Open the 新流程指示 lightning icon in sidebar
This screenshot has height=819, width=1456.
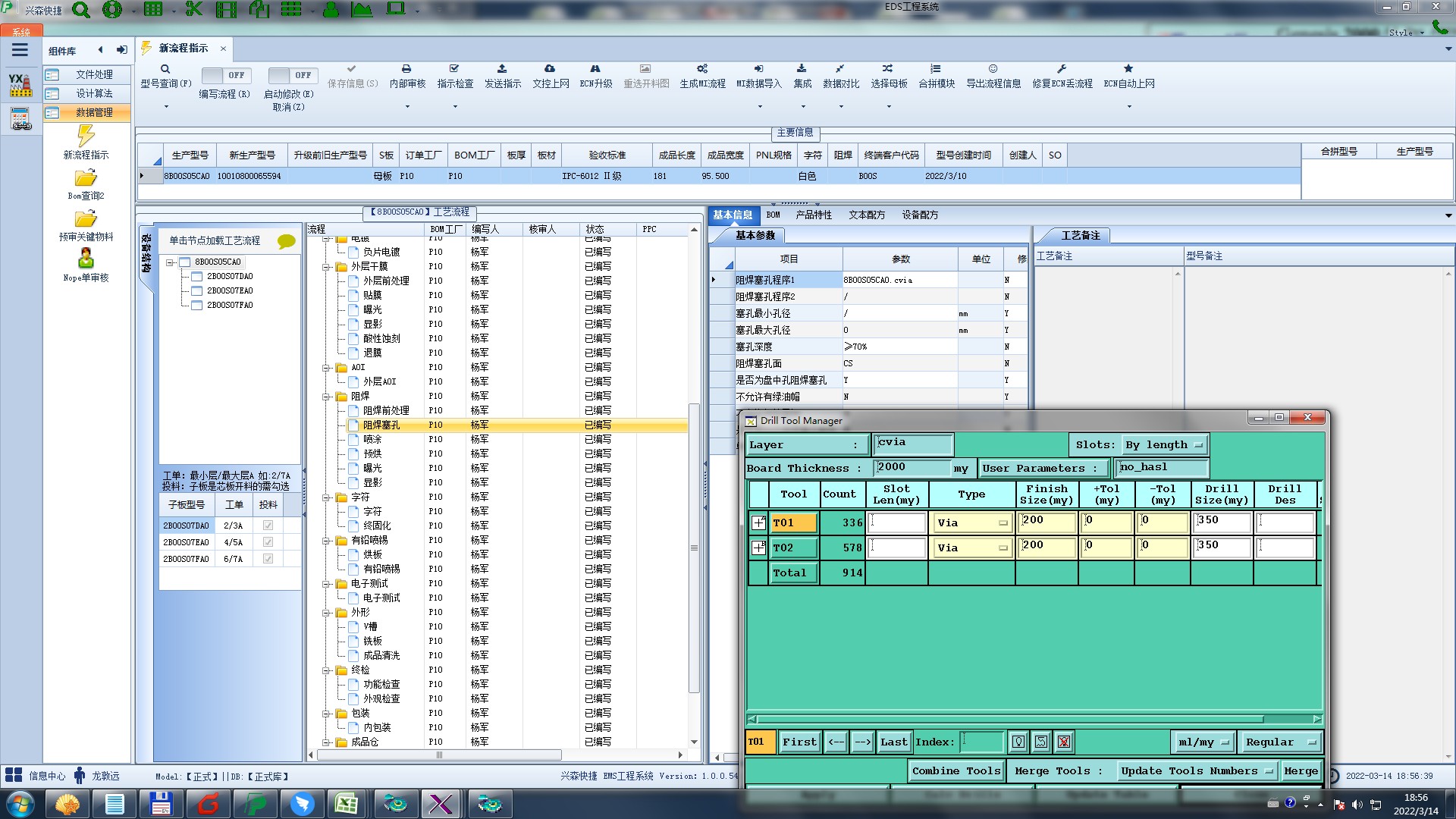tap(86, 136)
